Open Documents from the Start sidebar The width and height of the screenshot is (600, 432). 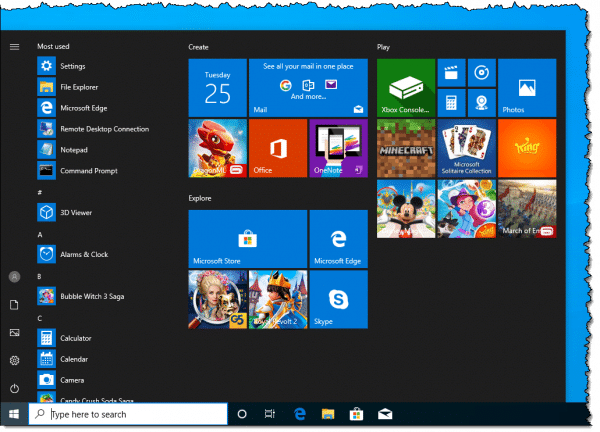(x=15, y=305)
